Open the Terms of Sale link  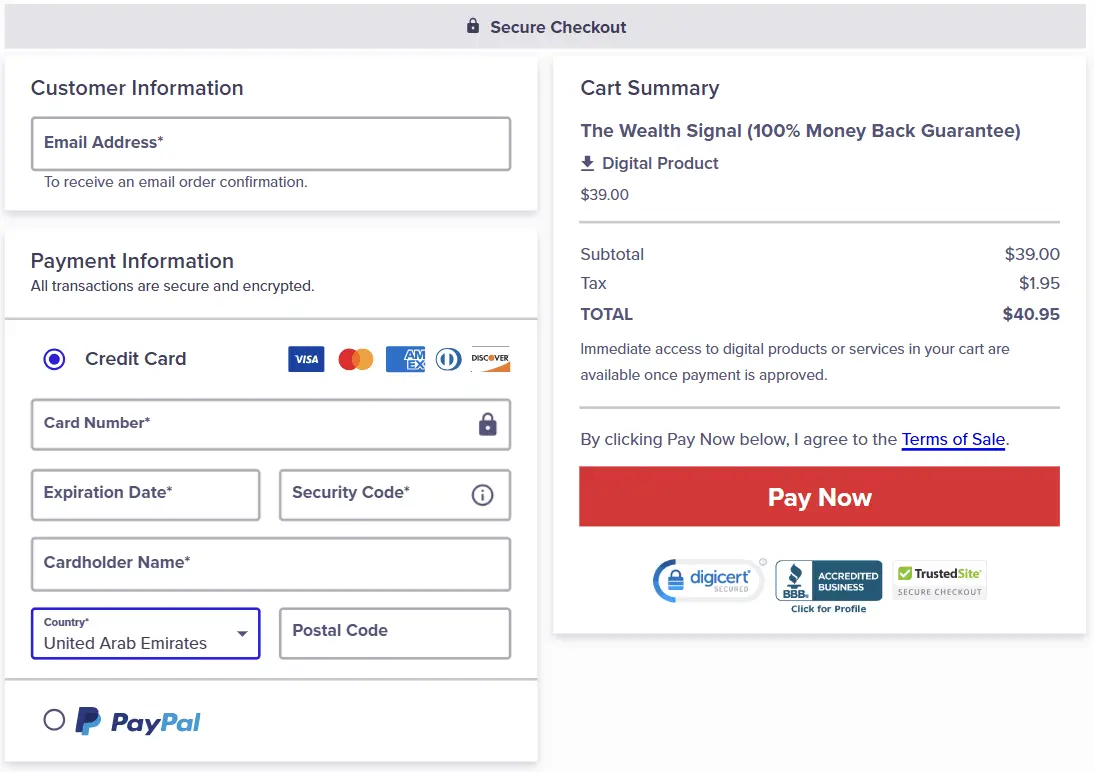pyautogui.click(x=953, y=439)
